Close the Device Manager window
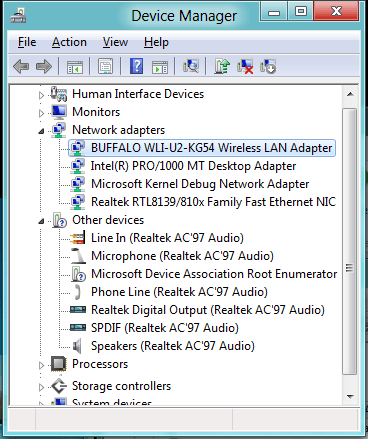The image size is (368, 439). (336, 12)
